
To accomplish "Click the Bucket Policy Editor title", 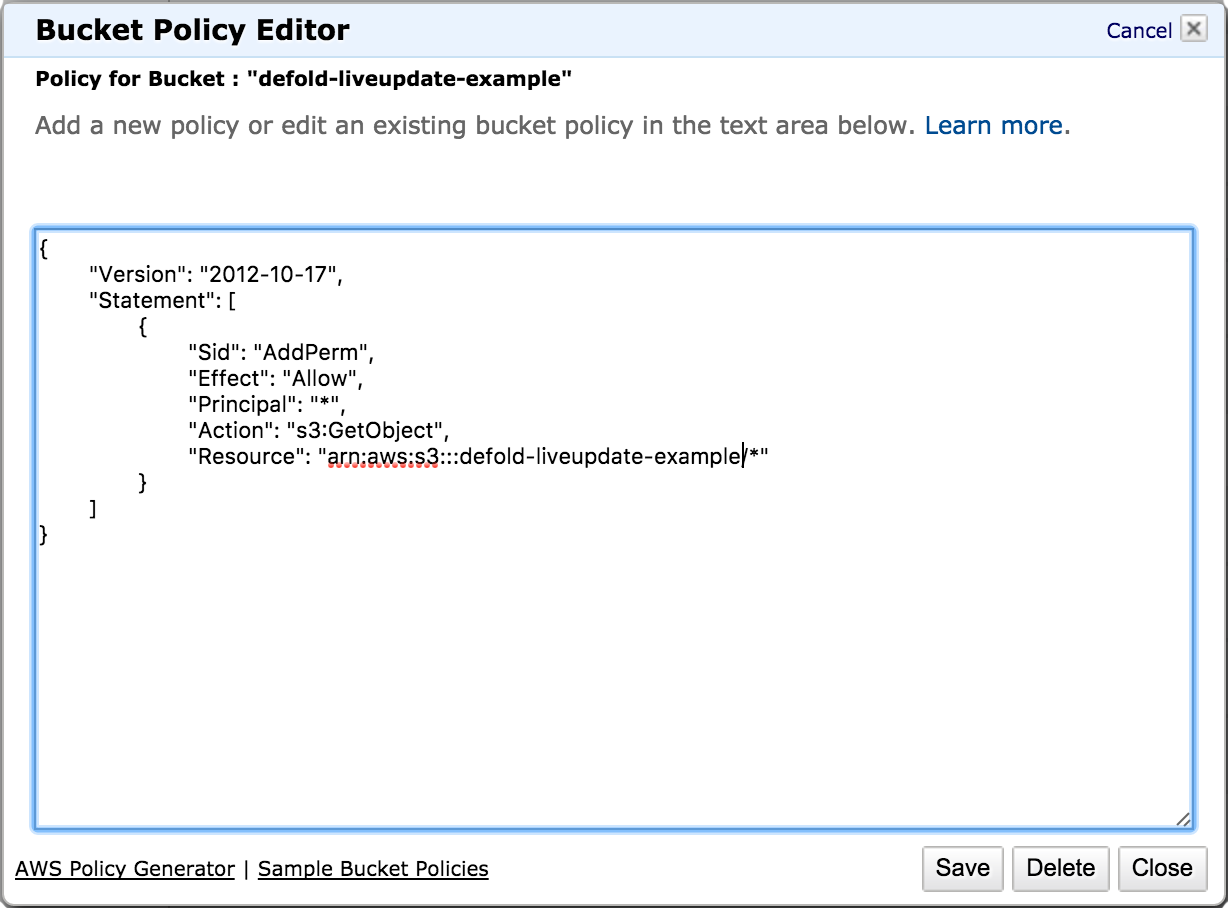I will click(x=192, y=30).
